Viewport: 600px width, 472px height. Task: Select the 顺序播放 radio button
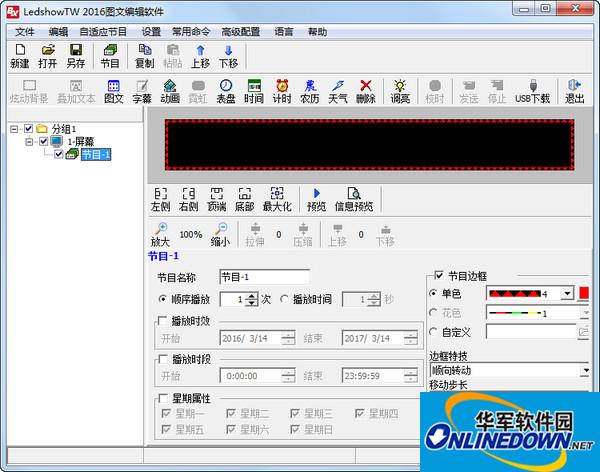[x=163, y=299]
